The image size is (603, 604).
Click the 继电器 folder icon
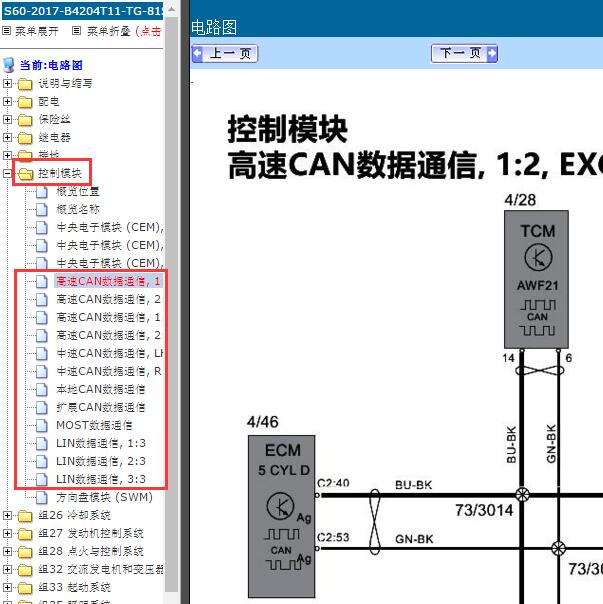tap(25, 138)
